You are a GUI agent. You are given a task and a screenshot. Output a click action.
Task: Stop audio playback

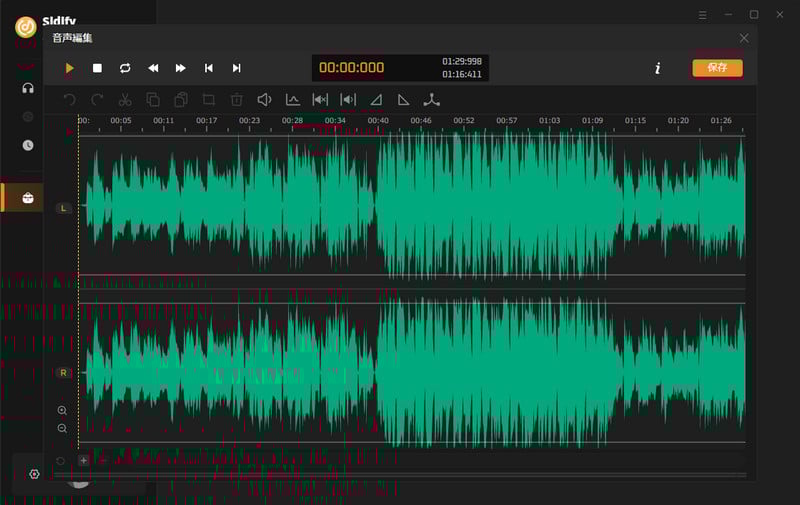click(97, 68)
